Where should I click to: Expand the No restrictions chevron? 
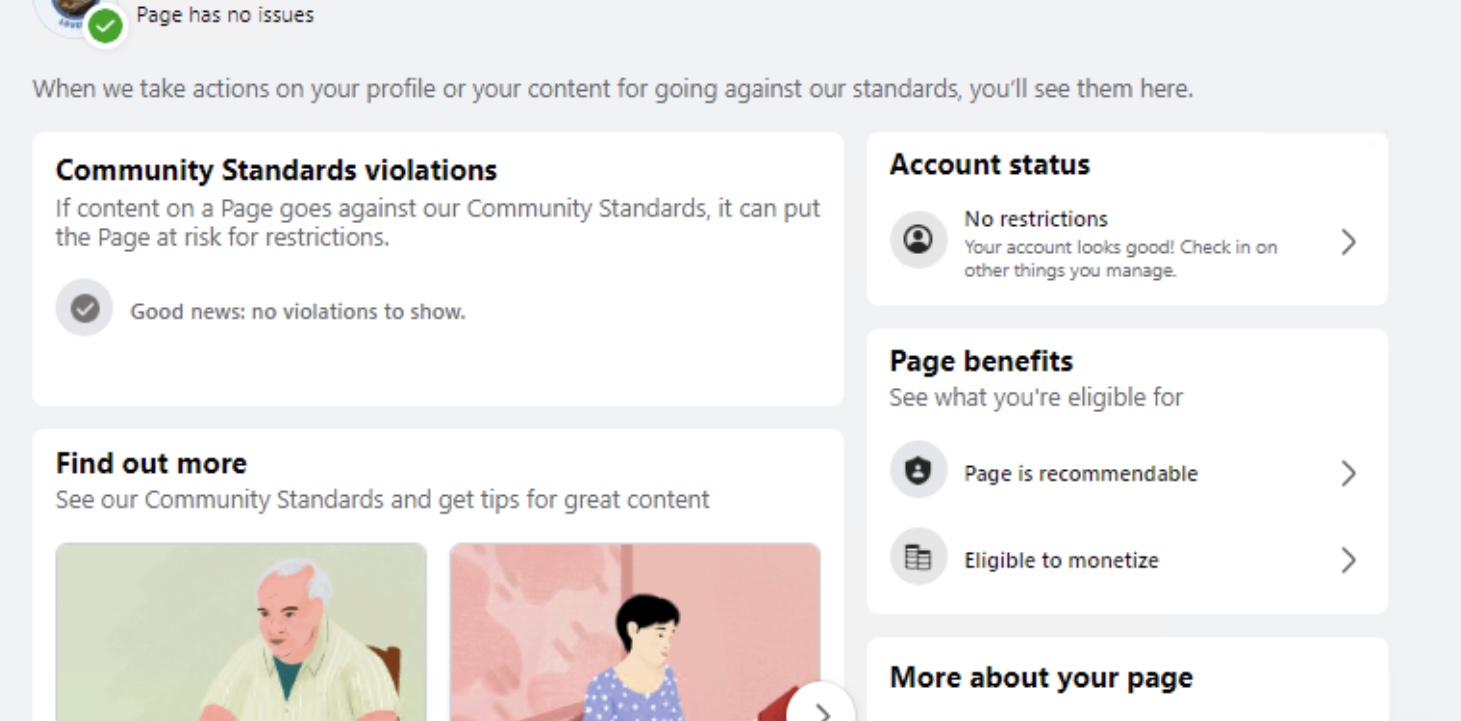tap(1348, 242)
